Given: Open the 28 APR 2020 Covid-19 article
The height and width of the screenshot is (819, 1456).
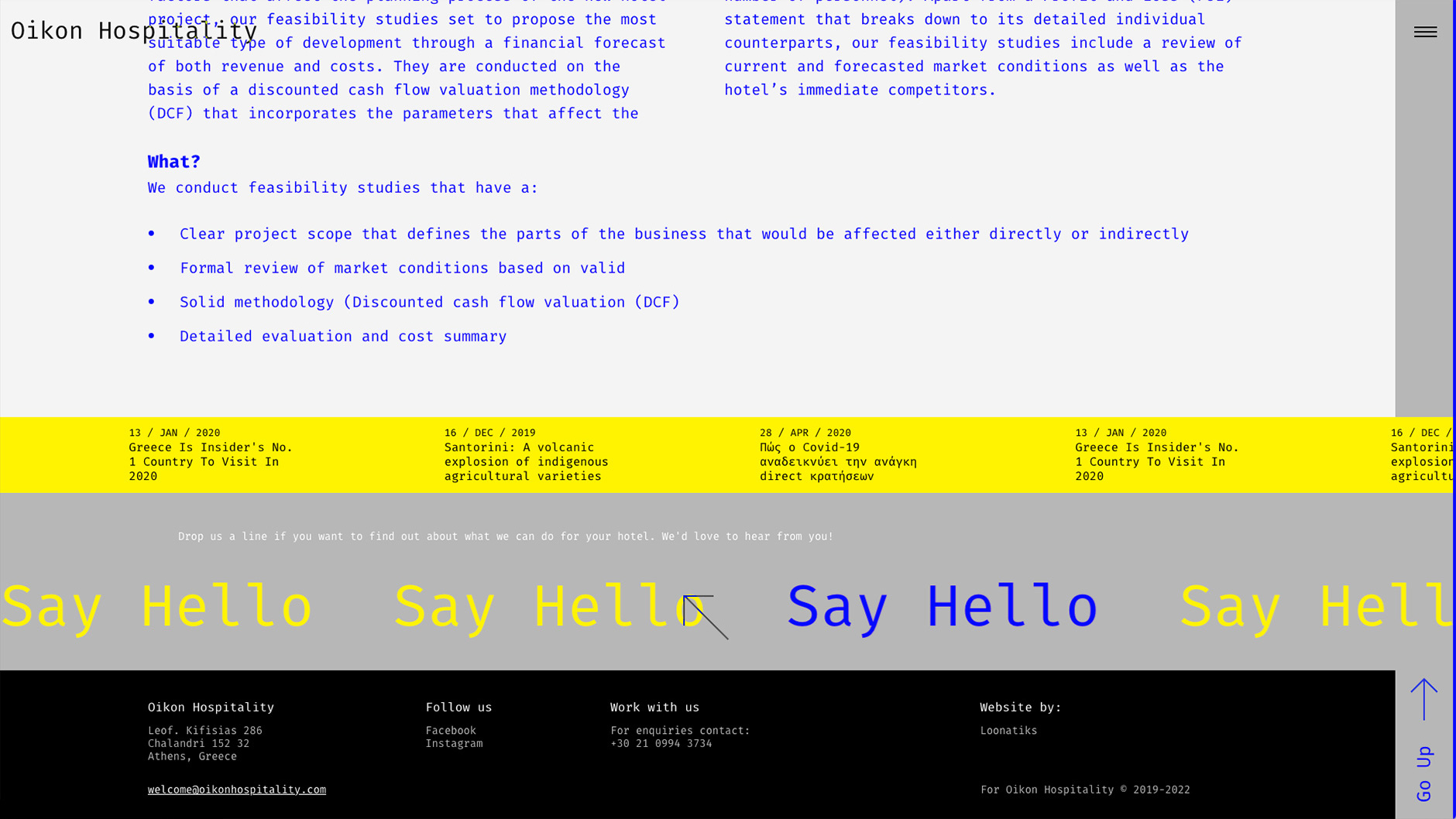Looking at the screenshot, I should pos(838,454).
